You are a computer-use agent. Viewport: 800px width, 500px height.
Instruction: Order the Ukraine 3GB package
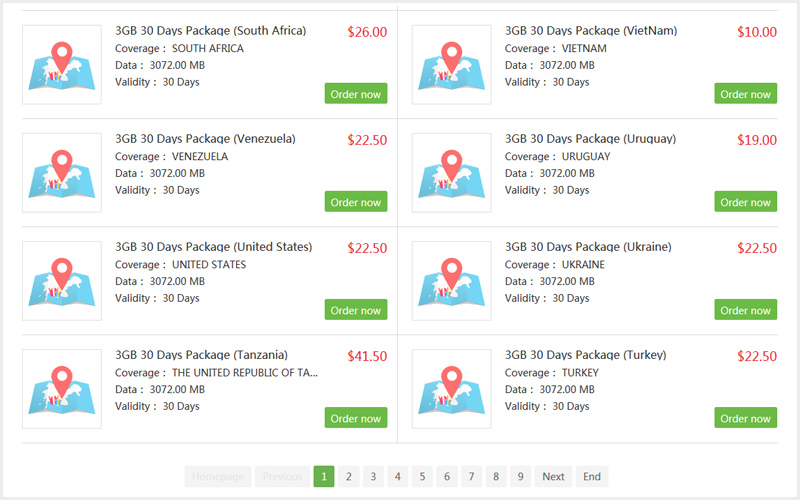click(745, 310)
